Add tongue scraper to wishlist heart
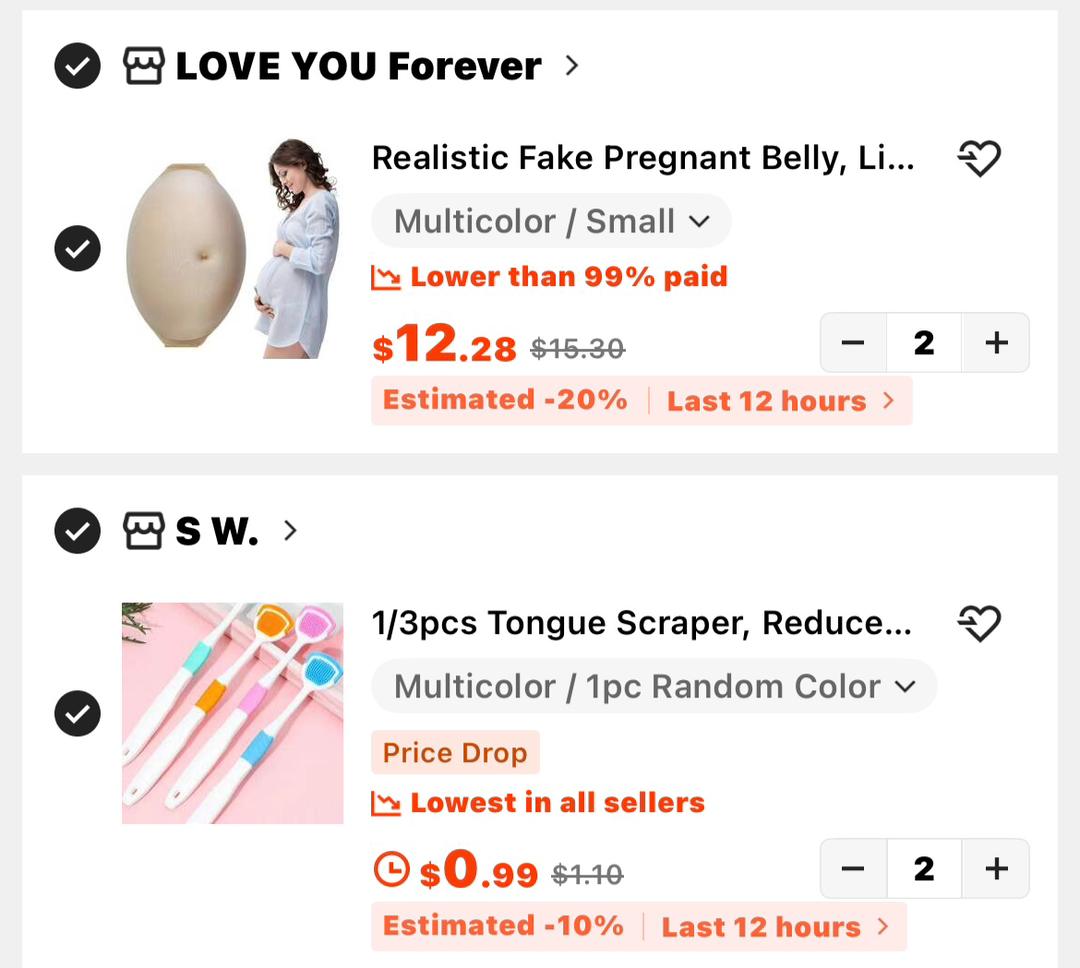Viewport: 1080px width, 968px height. point(979,623)
